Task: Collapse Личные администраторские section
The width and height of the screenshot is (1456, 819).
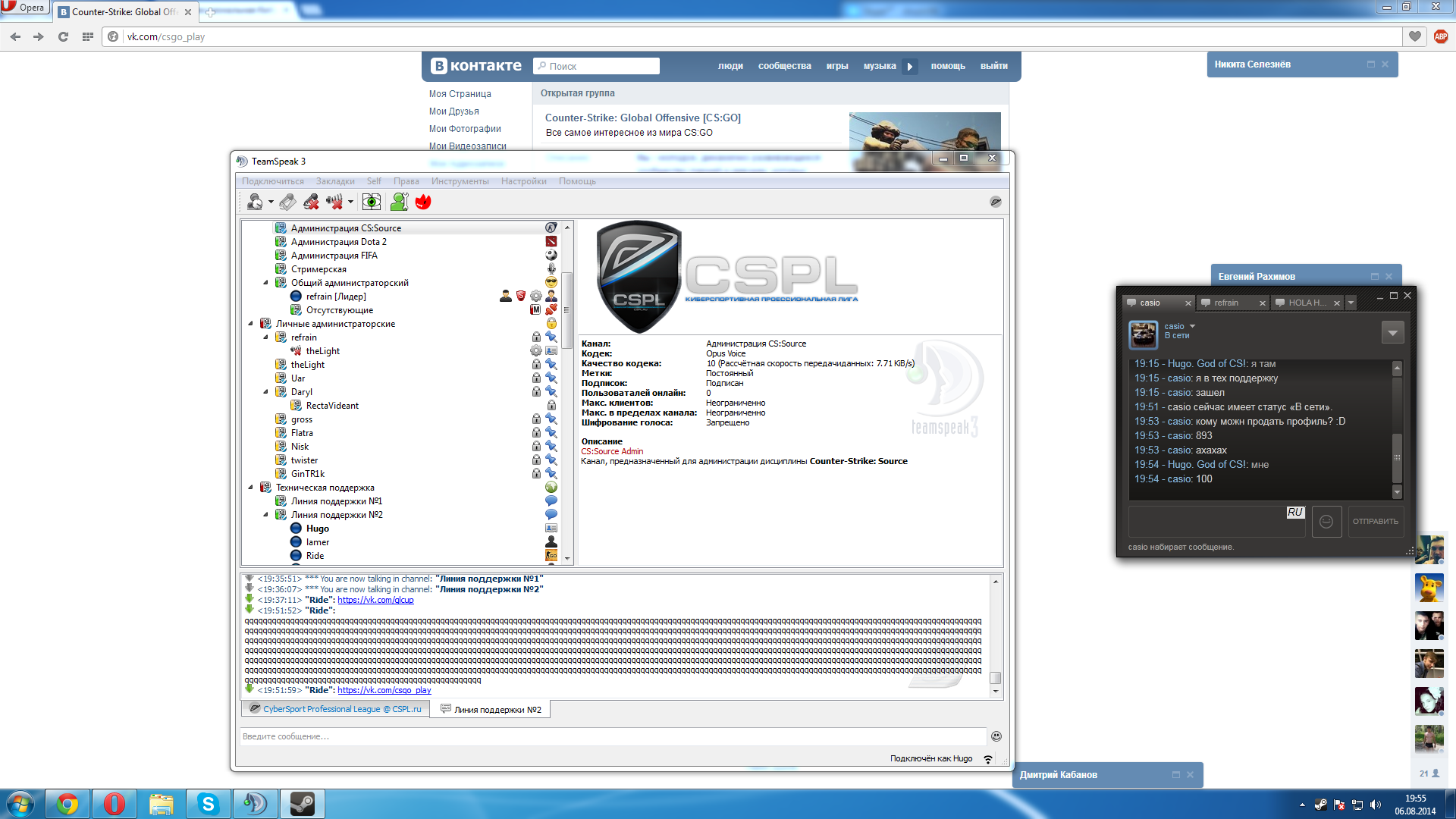Action: (x=250, y=324)
